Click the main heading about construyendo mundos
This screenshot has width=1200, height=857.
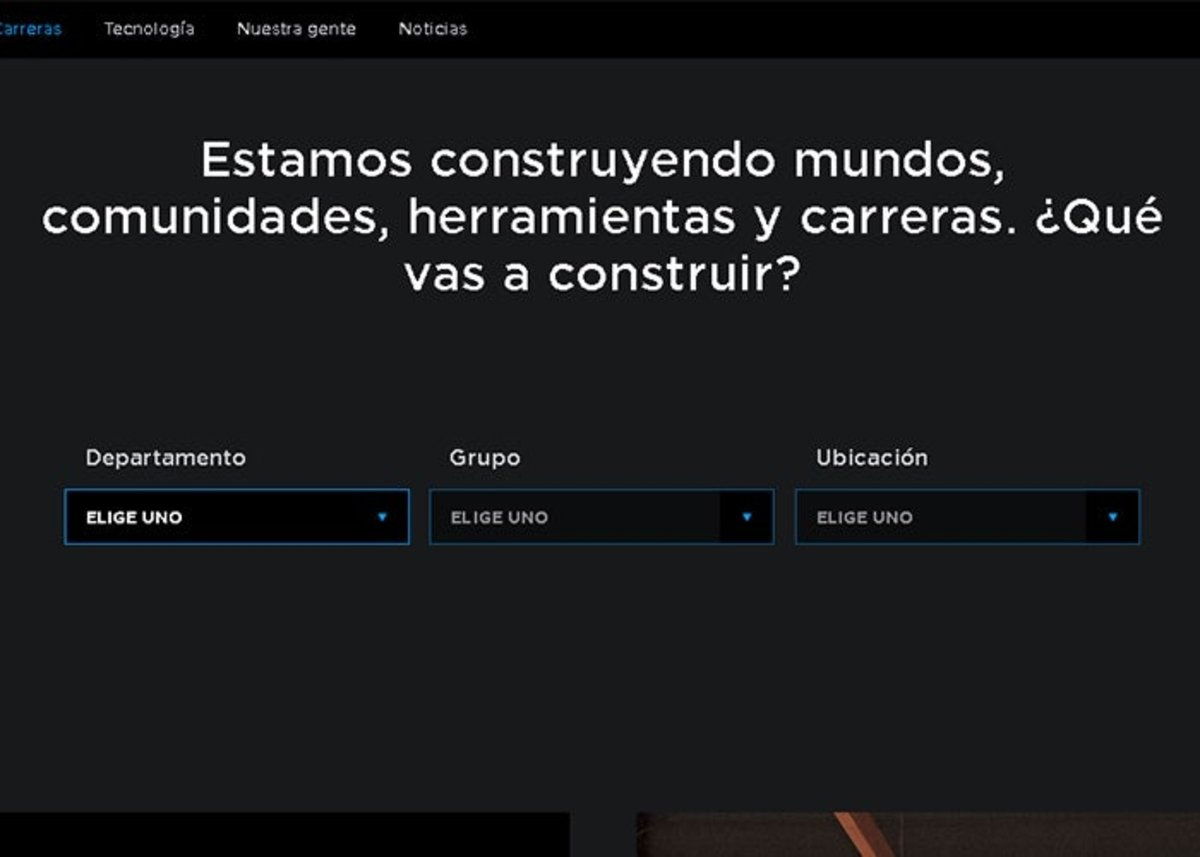coord(600,213)
